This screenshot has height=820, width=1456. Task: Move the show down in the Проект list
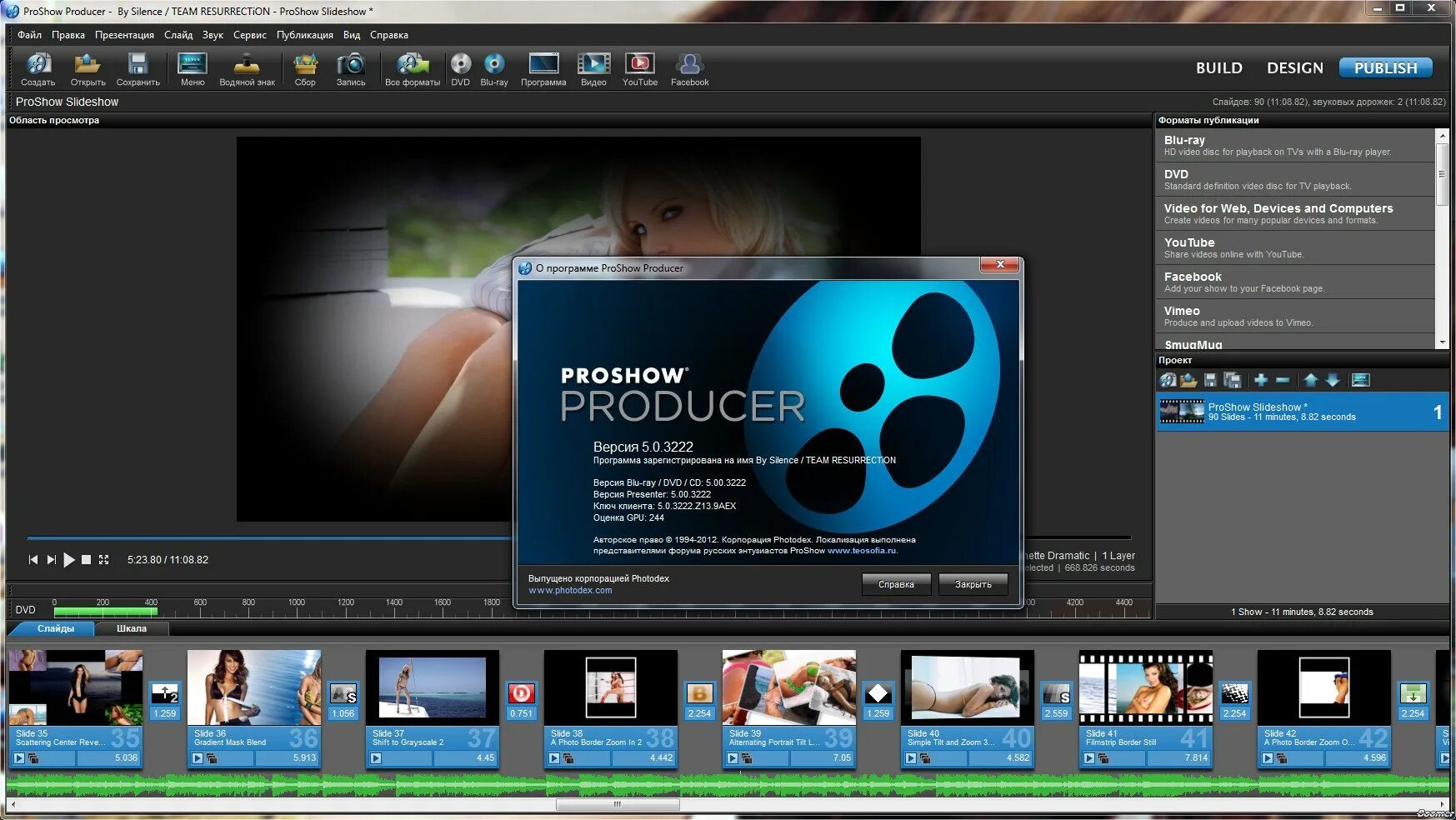click(x=1333, y=380)
